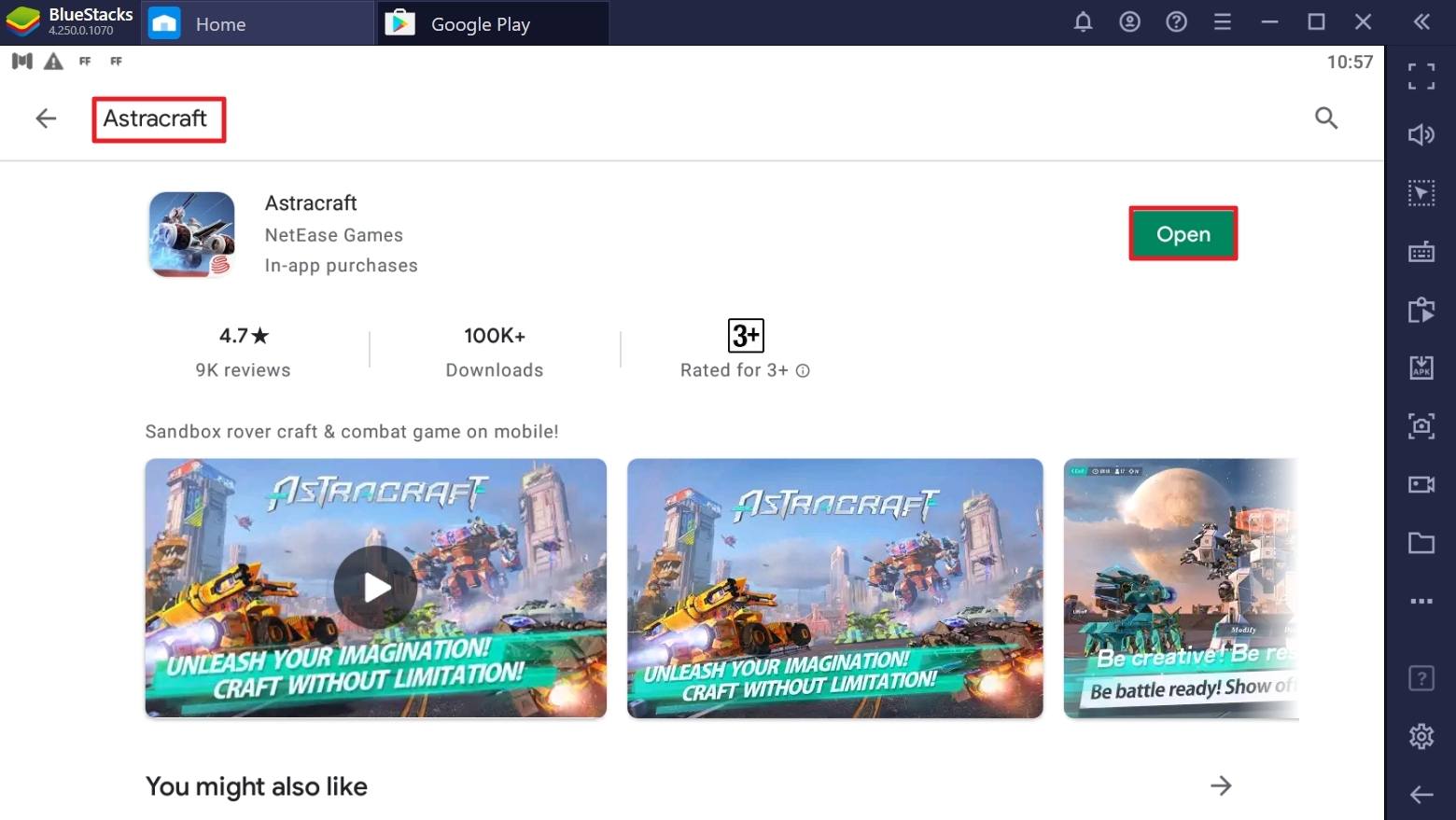Click the You might also like heading

(257, 786)
